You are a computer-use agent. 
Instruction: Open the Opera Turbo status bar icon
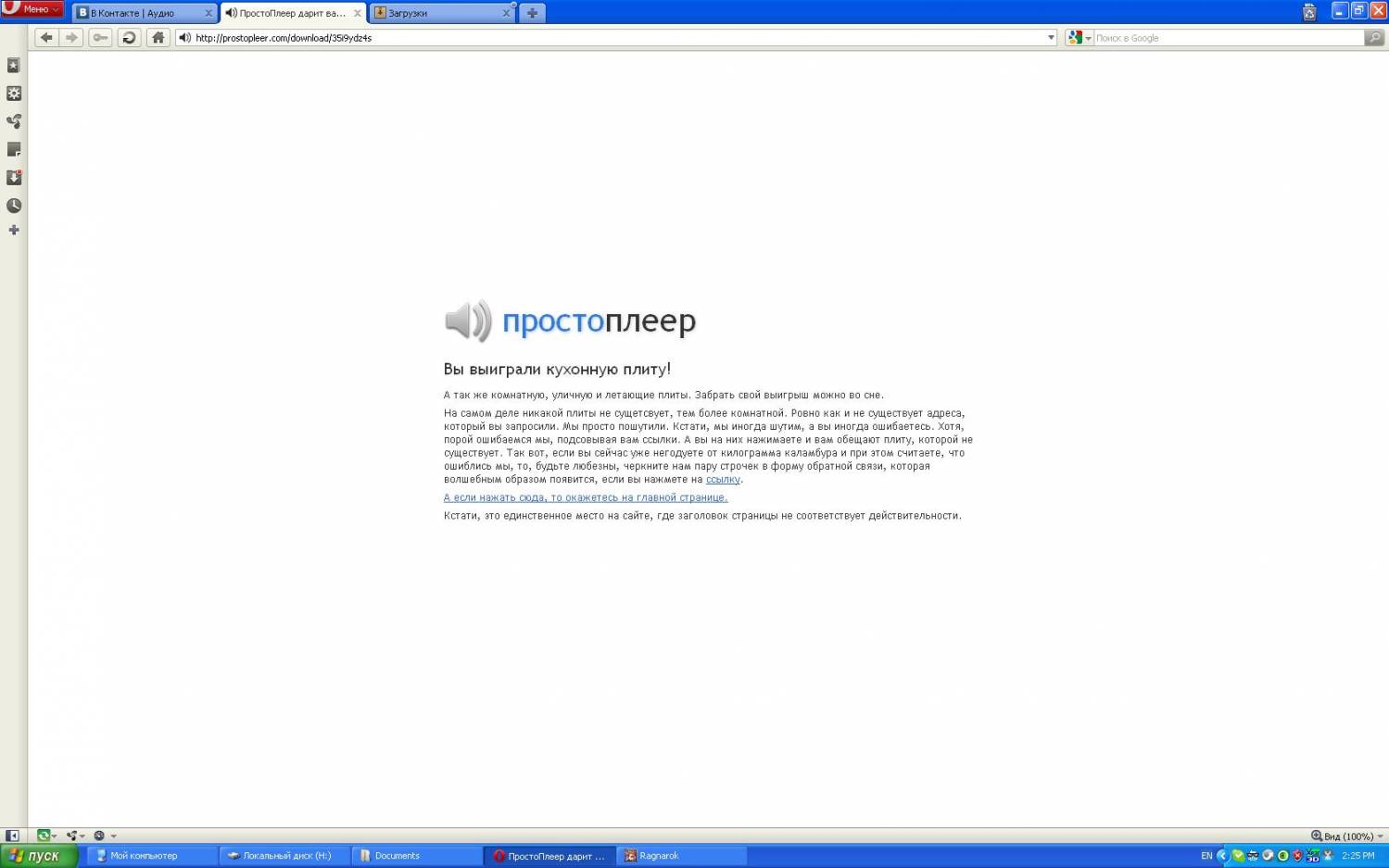point(99,836)
